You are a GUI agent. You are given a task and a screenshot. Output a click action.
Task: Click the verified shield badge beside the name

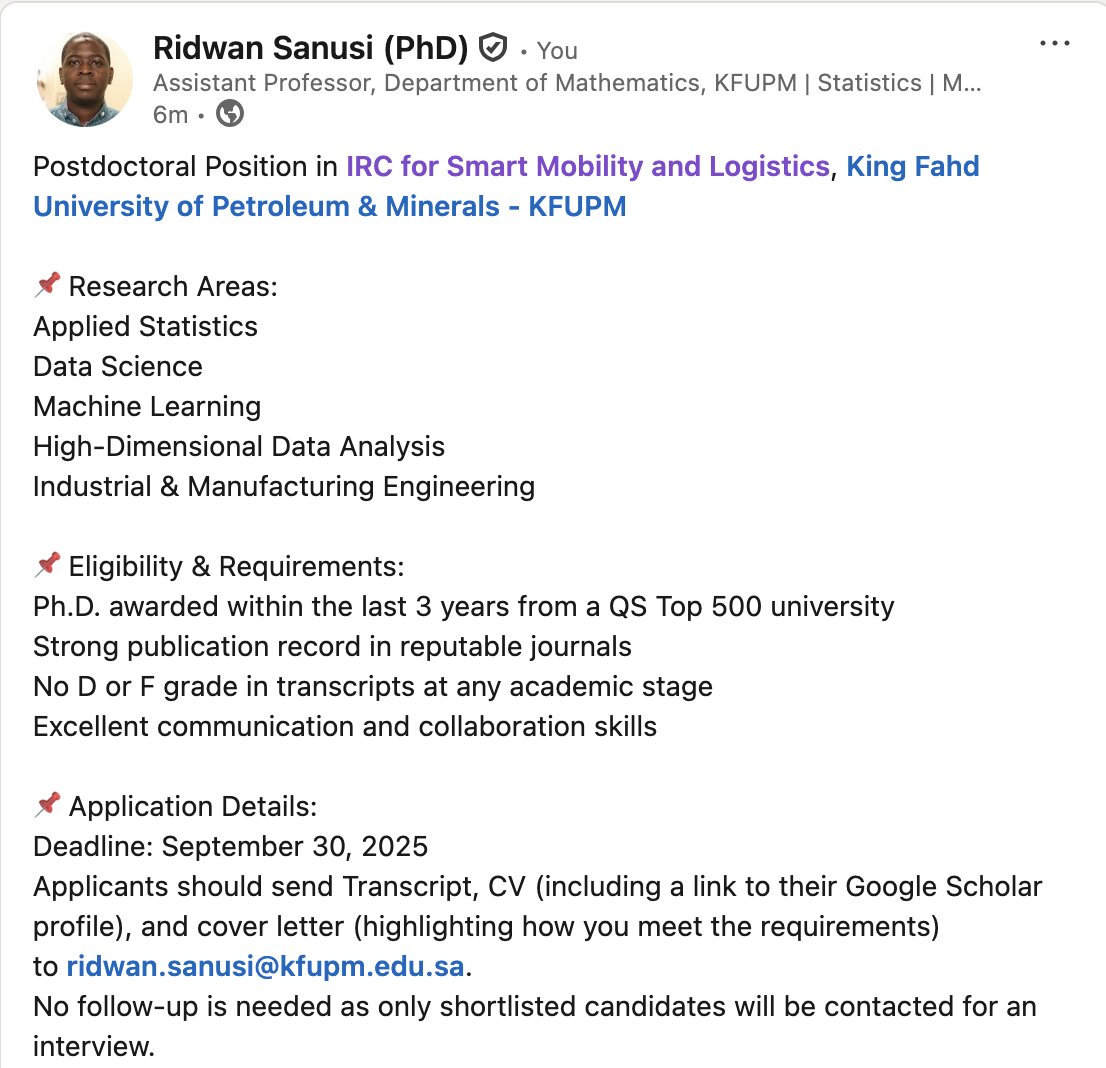click(x=493, y=48)
